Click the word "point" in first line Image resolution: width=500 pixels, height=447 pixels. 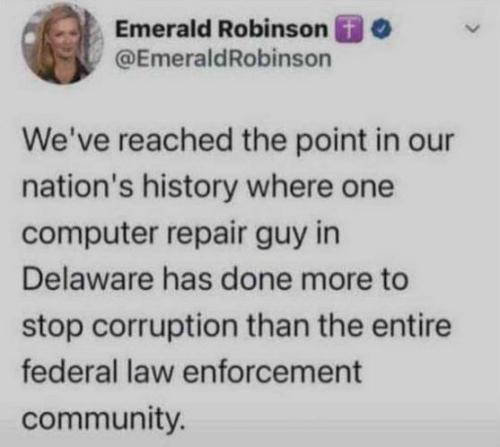point(331,141)
